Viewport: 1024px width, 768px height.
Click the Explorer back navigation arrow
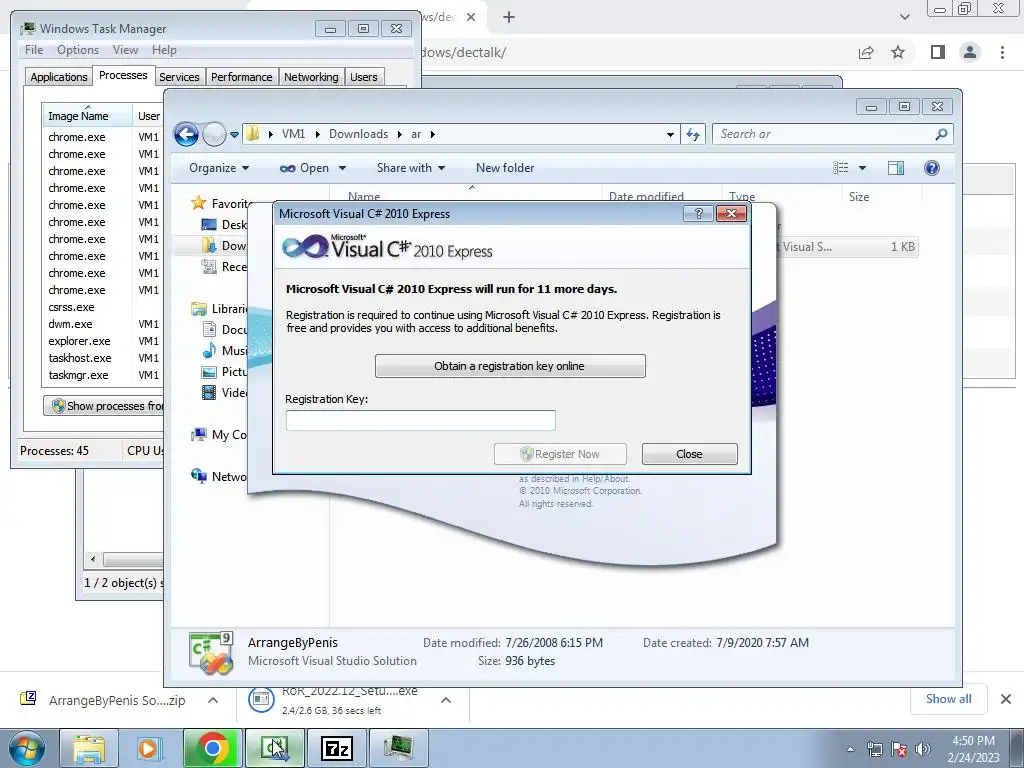186,135
